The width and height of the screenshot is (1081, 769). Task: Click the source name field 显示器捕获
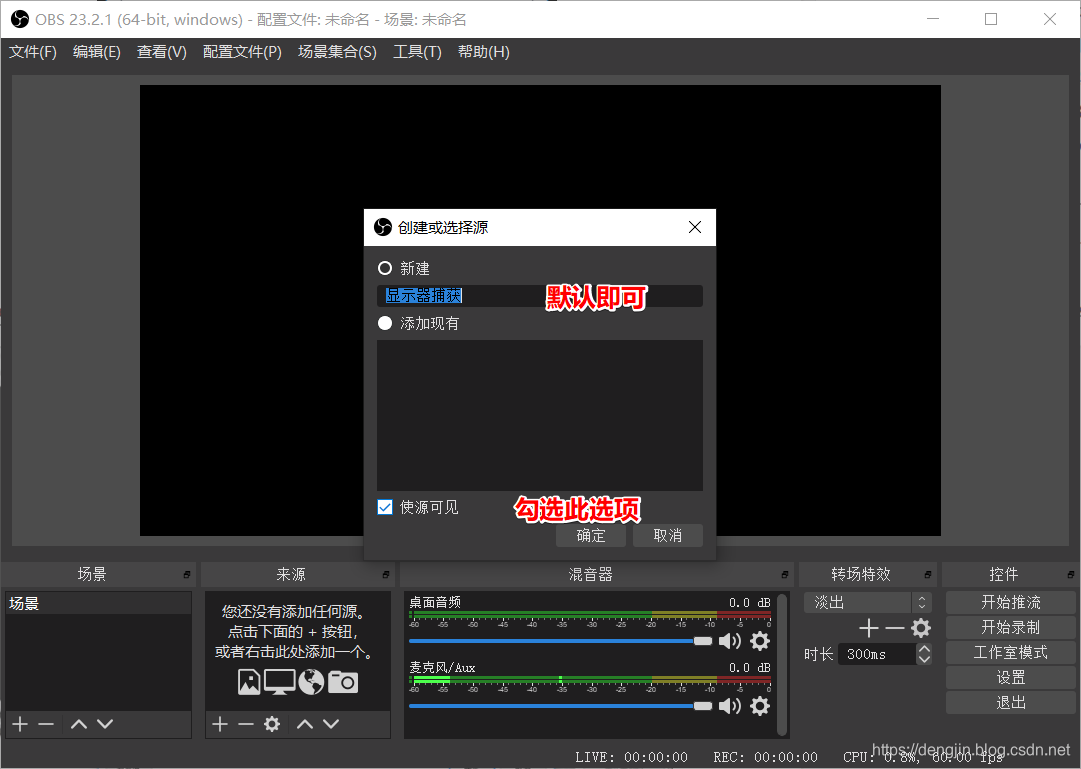tap(540, 296)
